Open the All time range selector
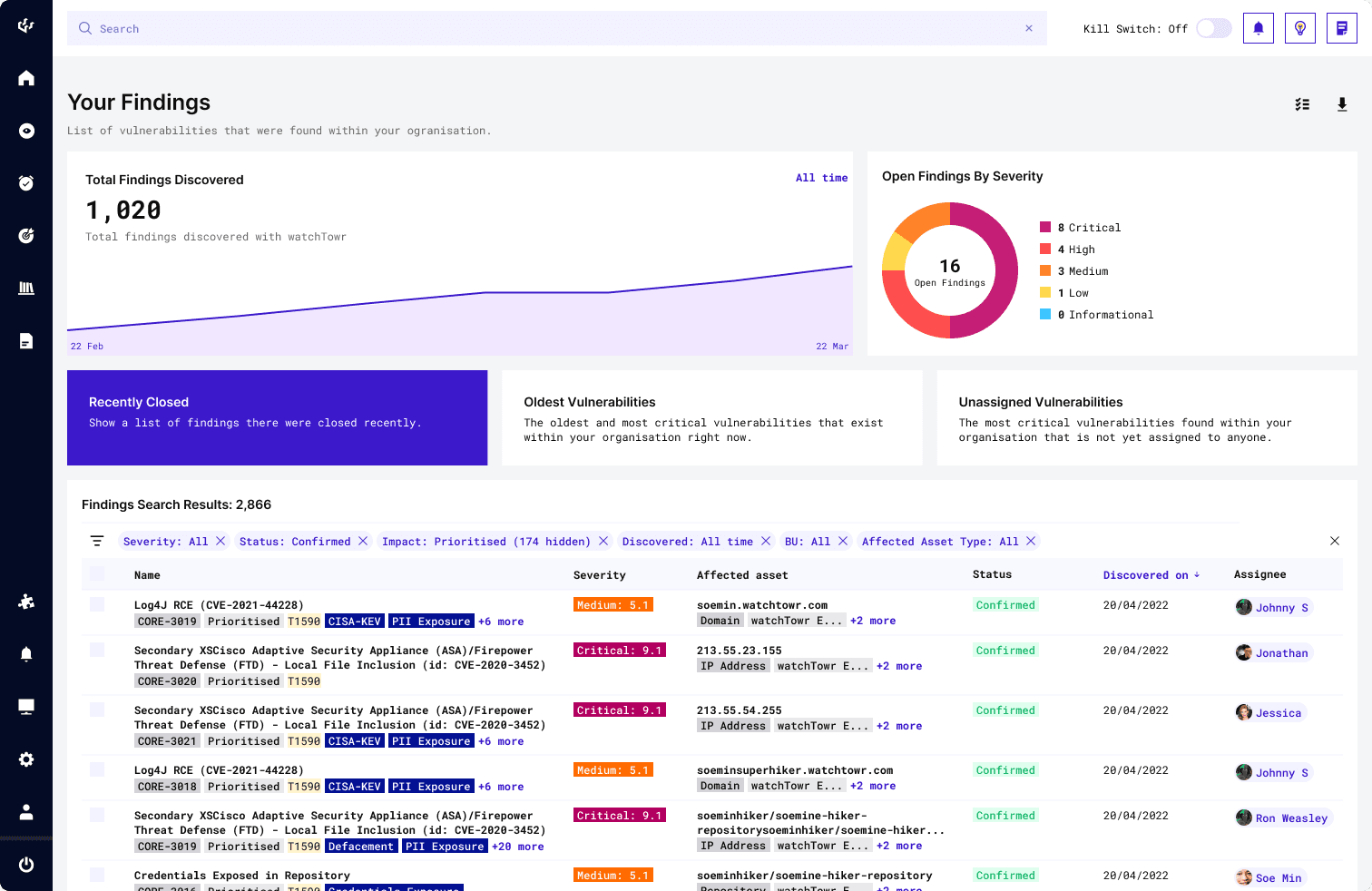Screen dimensions: 1372x891 (x=821, y=178)
